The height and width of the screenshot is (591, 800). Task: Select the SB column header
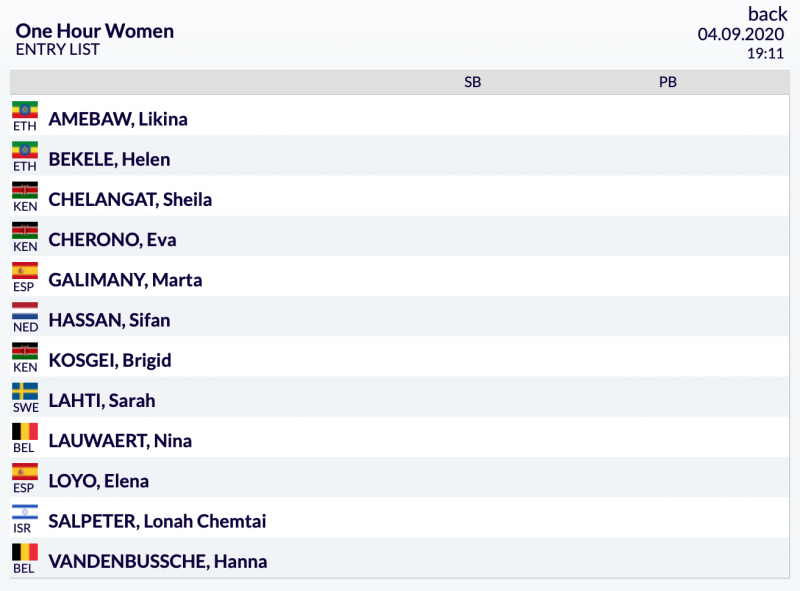click(472, 82)
